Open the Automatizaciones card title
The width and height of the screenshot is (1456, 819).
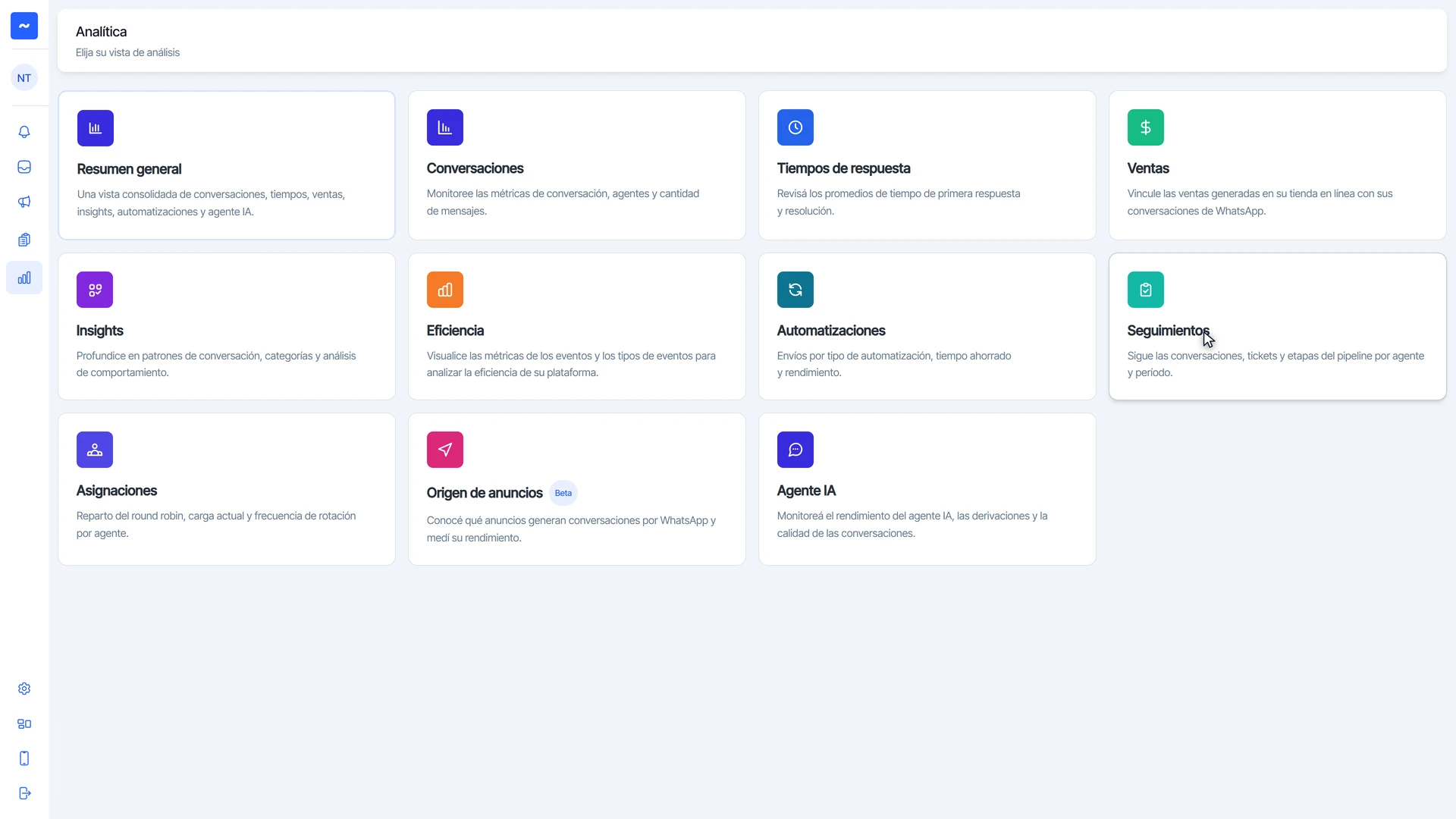pos(831,331)
